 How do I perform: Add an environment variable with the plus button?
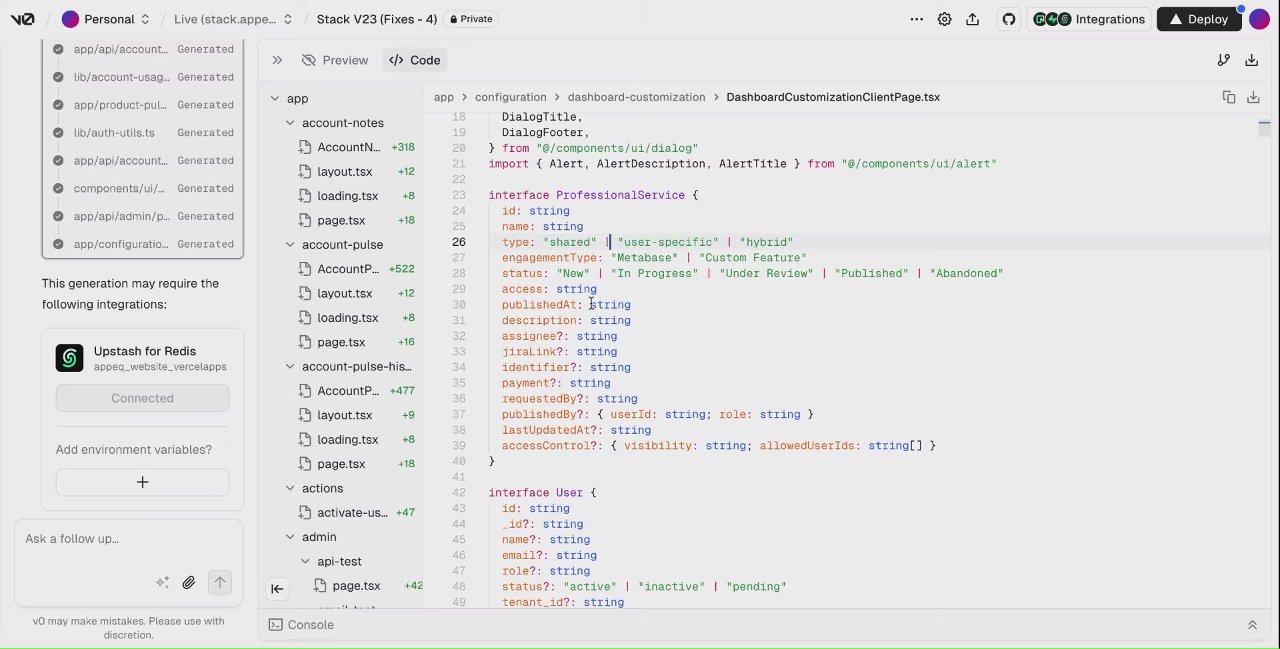[142, 482]
